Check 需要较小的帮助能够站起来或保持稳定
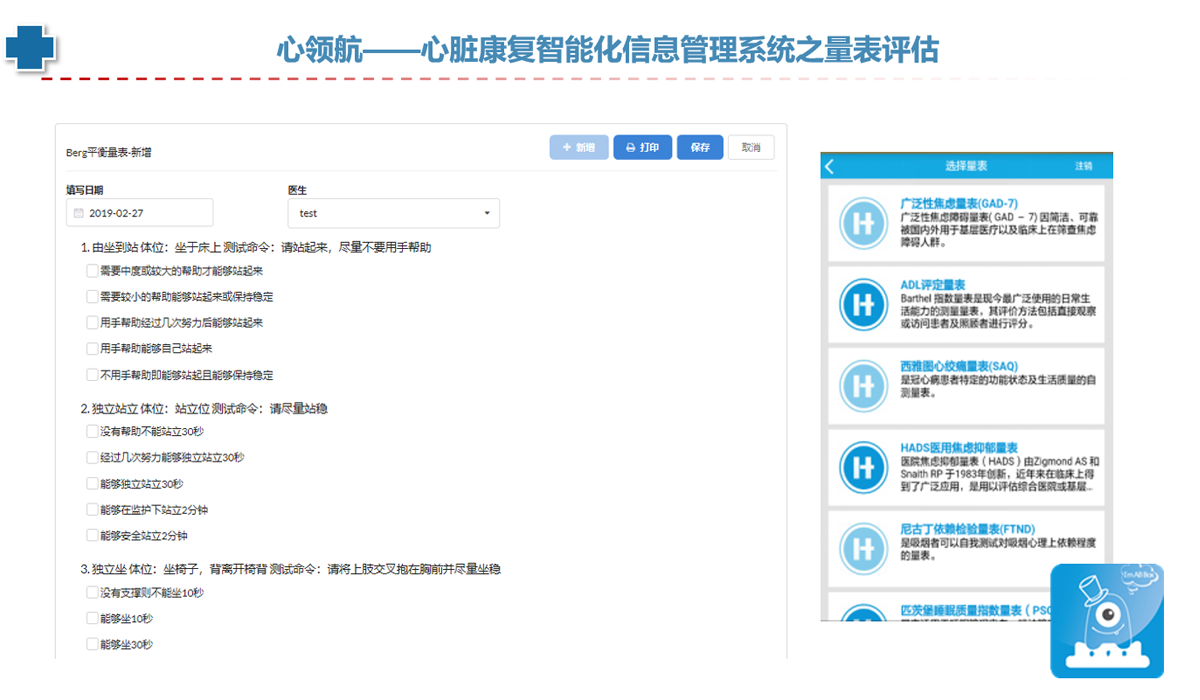This screenshot has height=700, width=1200. [92, 297]
